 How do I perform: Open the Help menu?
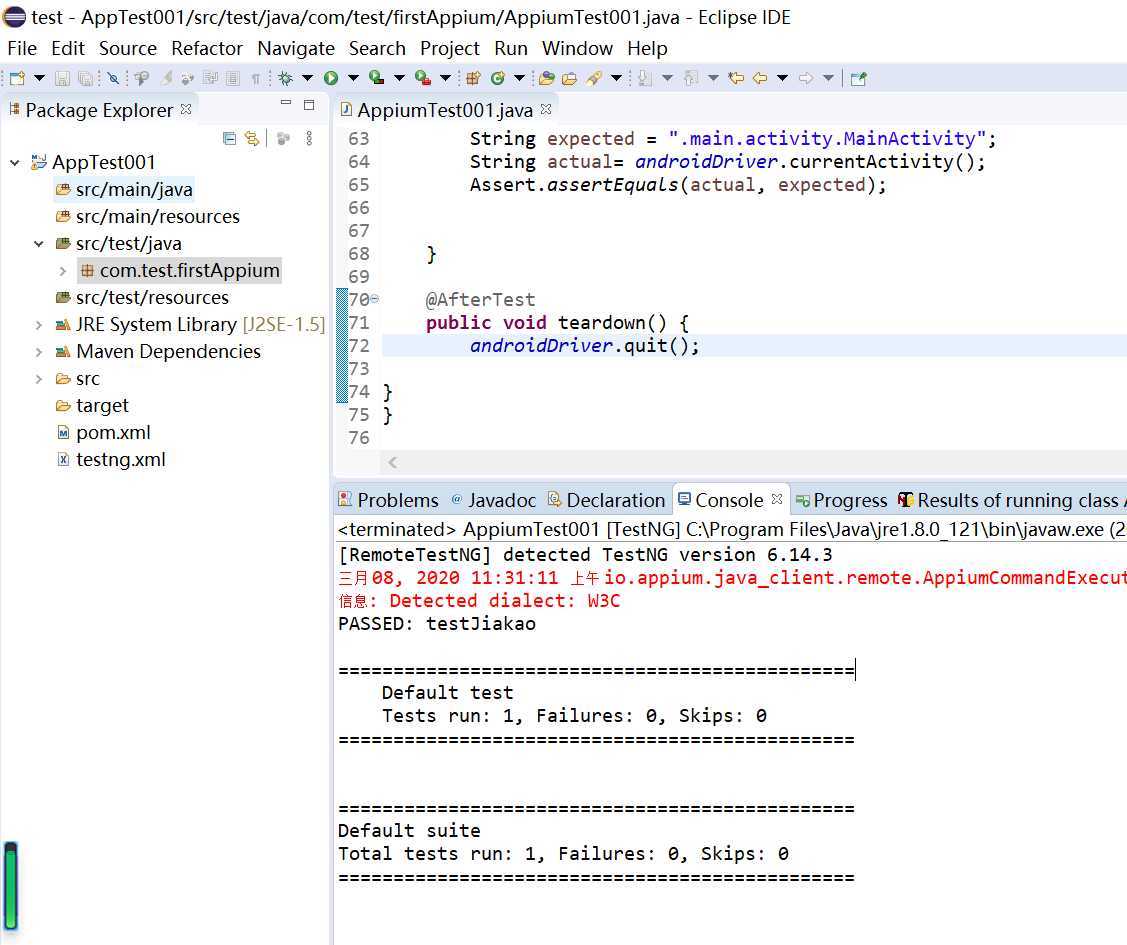(x=648, y=48)
